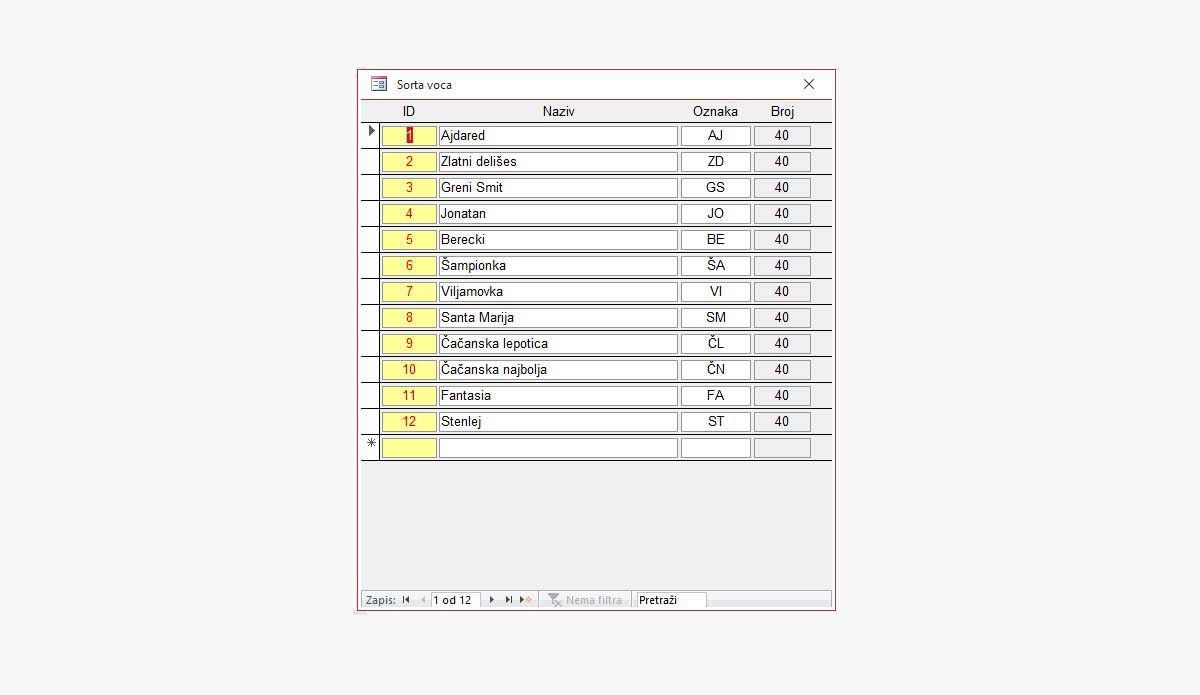The height and width of the screenshot is (695, 1200).
Task: Click the Oznaka field containing ŠA
Action: click(x=715, y=265)
